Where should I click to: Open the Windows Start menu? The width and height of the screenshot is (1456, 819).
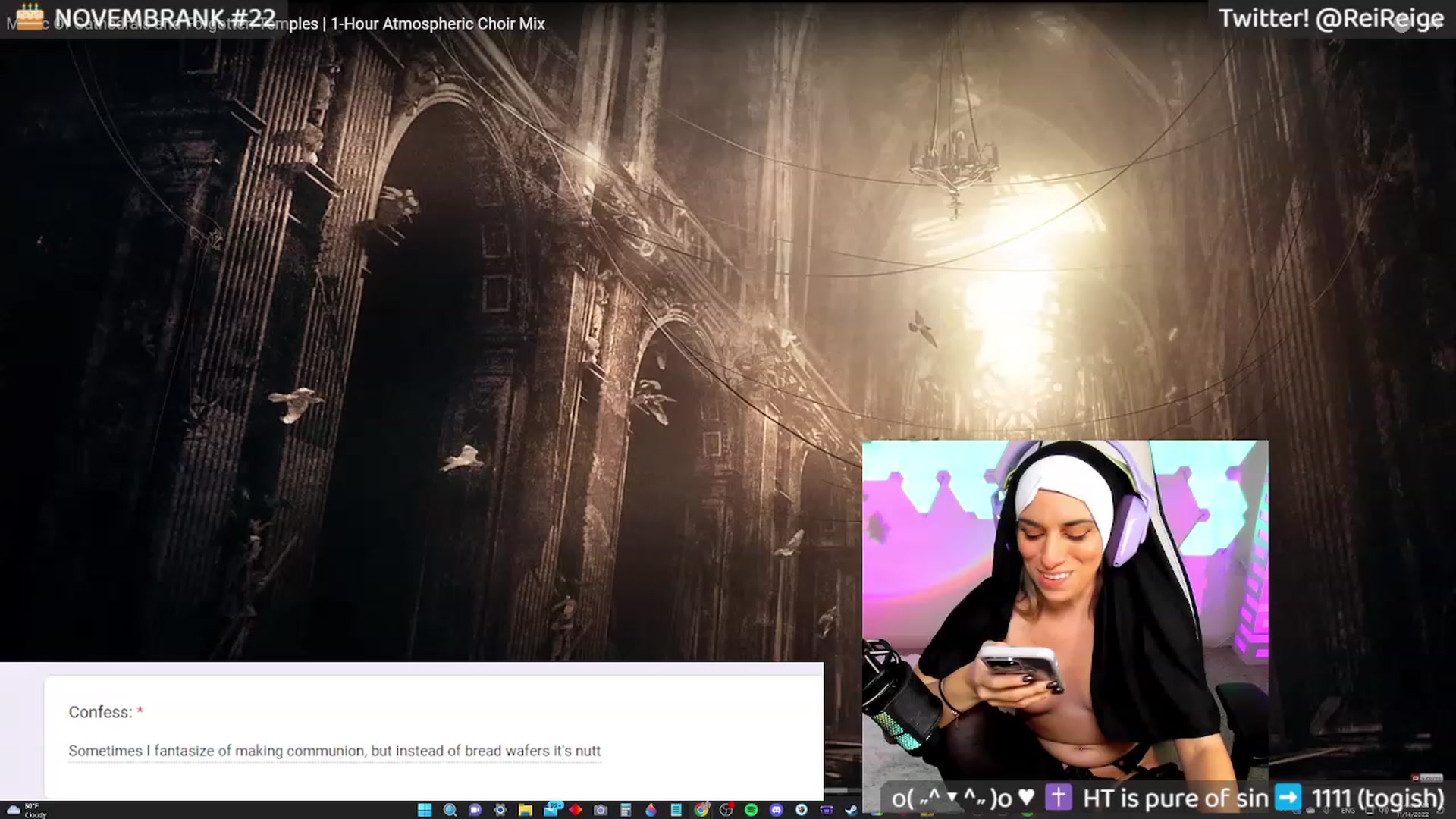coord(425,810)
